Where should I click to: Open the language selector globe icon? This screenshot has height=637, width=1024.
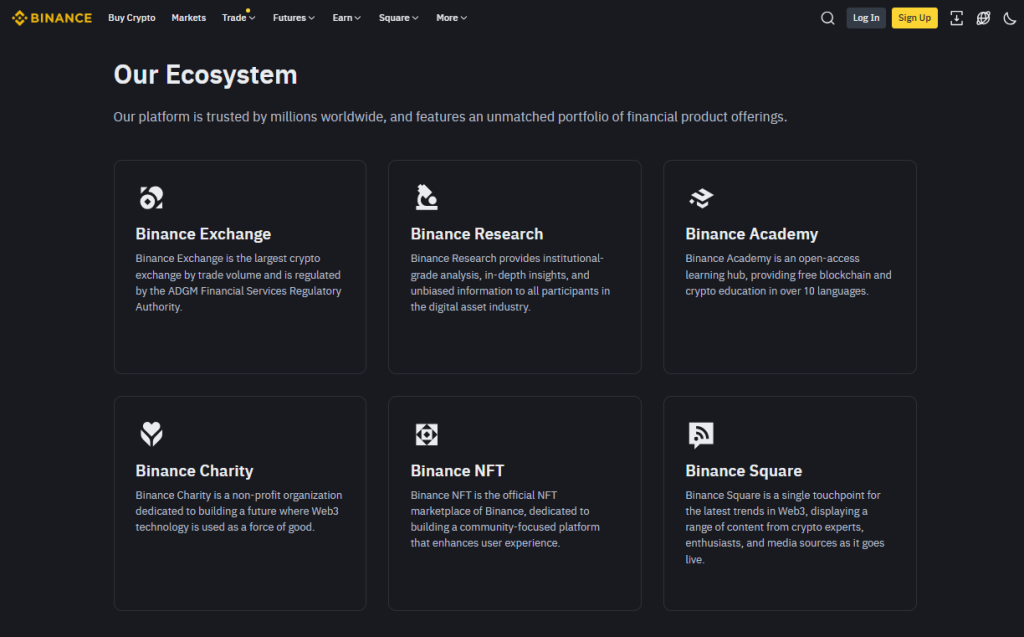[982, 17]
